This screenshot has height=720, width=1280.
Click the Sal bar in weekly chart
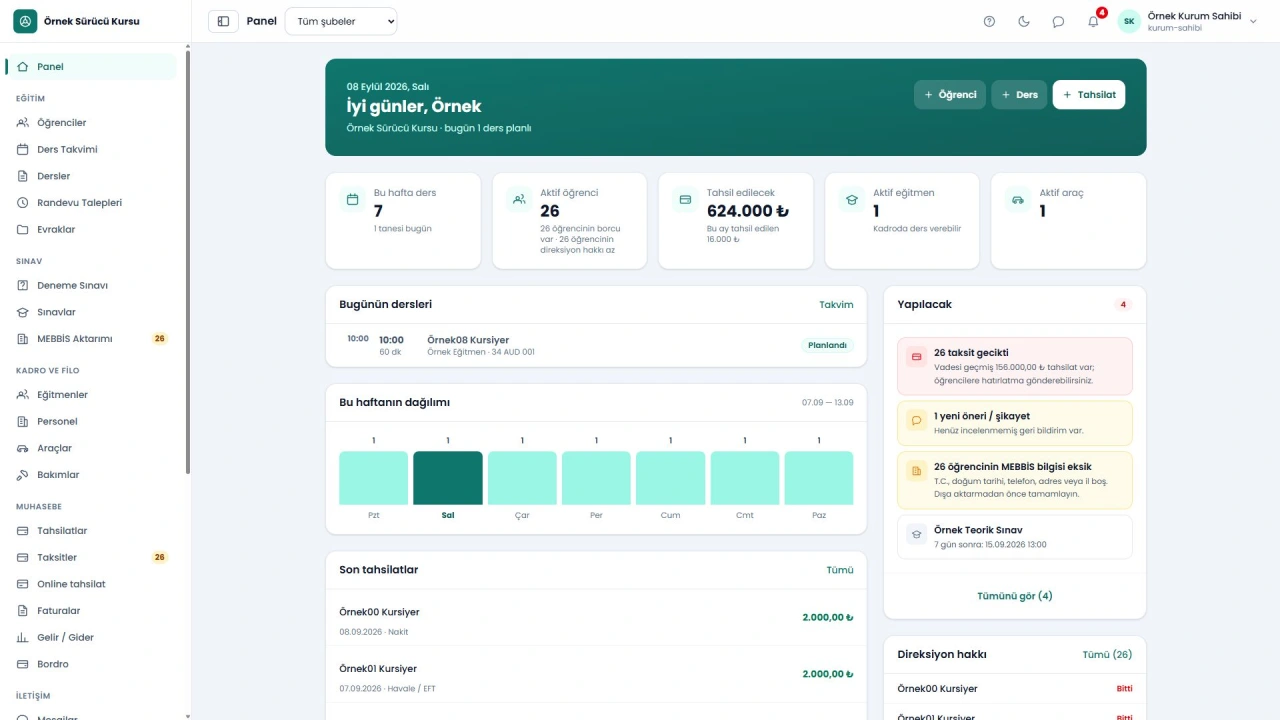[x=448, y=478]
